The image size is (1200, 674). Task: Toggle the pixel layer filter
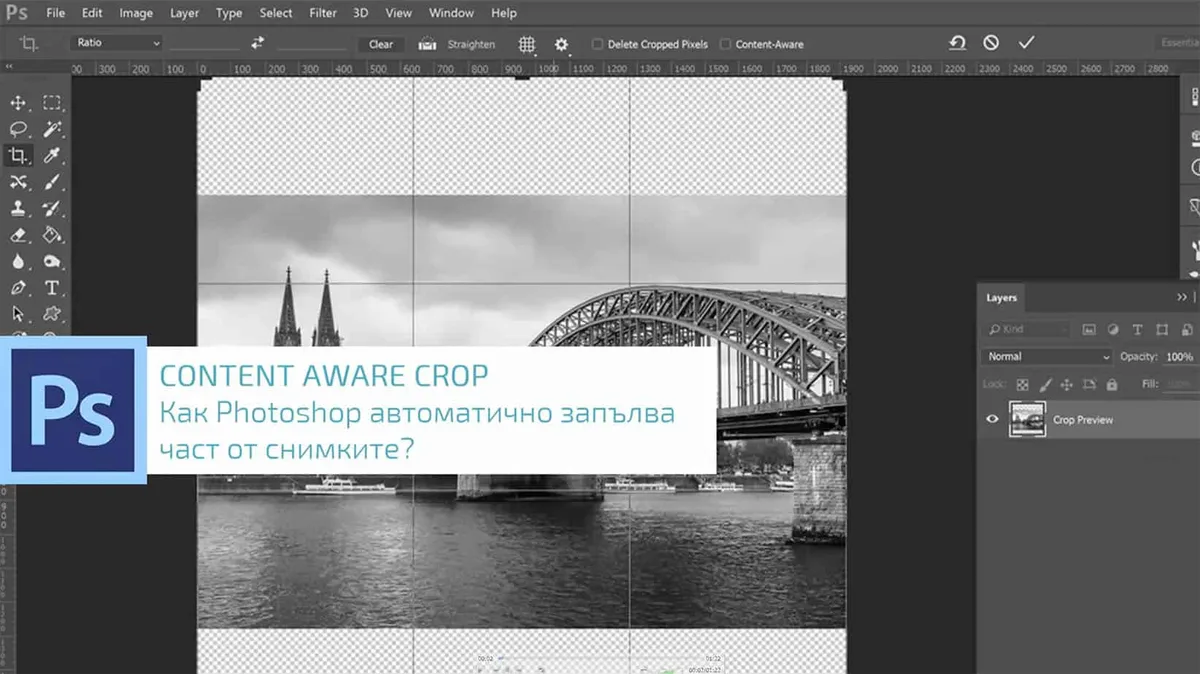click(1089, 329)
